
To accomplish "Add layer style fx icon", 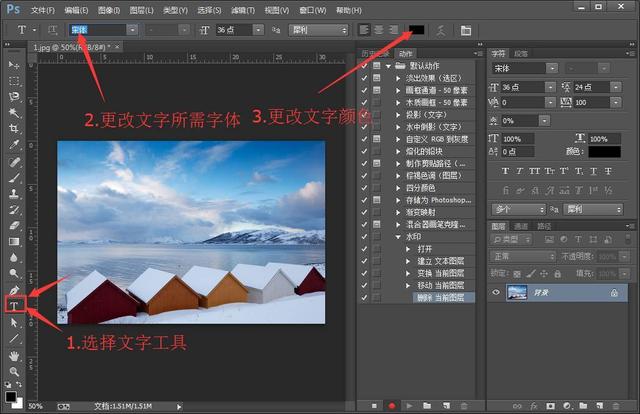I will click(x=533, y=406).
